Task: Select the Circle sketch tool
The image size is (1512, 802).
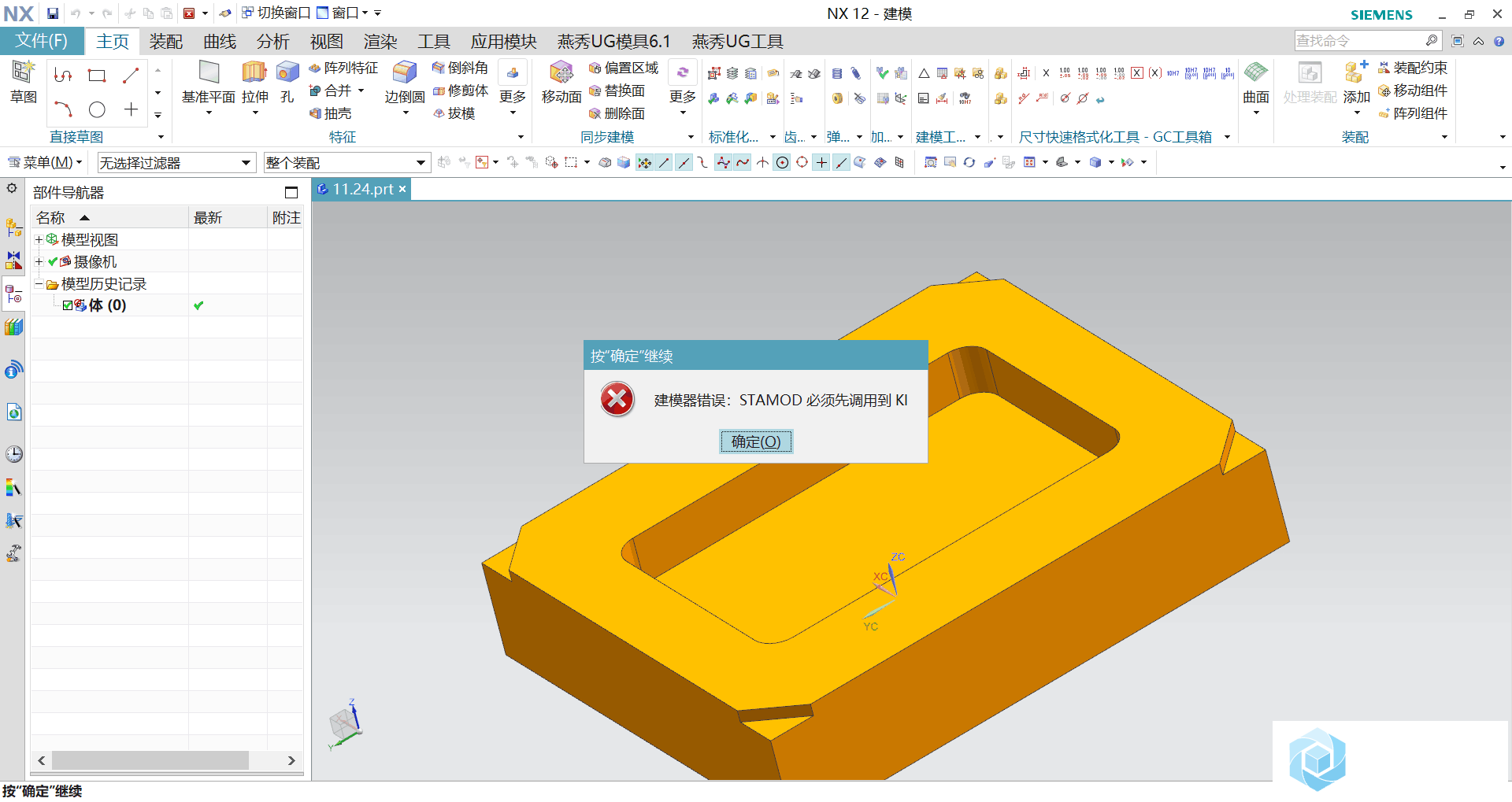Action: 97,109
